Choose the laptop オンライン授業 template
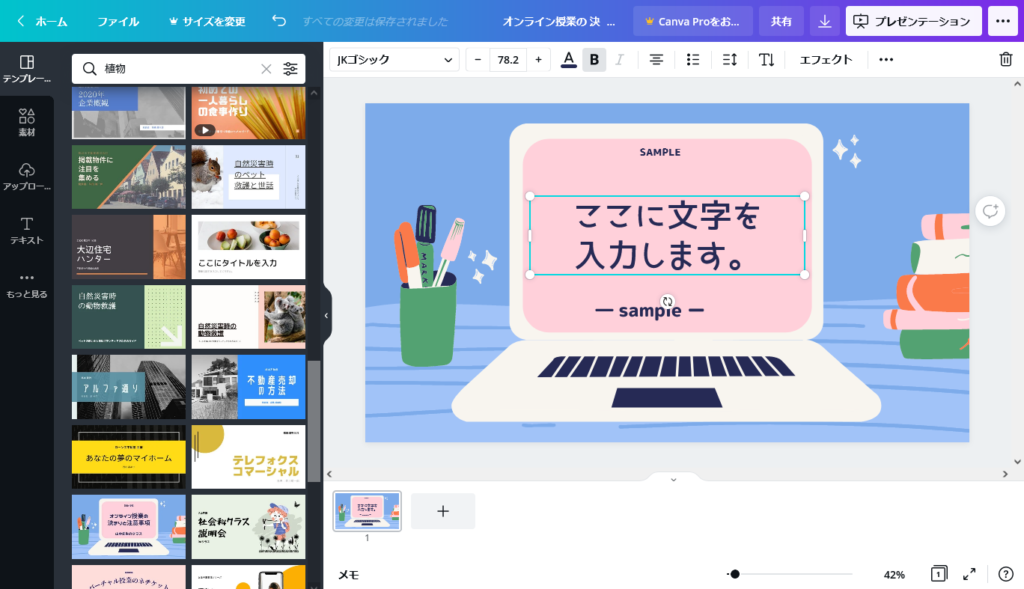1024x589 pixels. [x=129, y=527]
